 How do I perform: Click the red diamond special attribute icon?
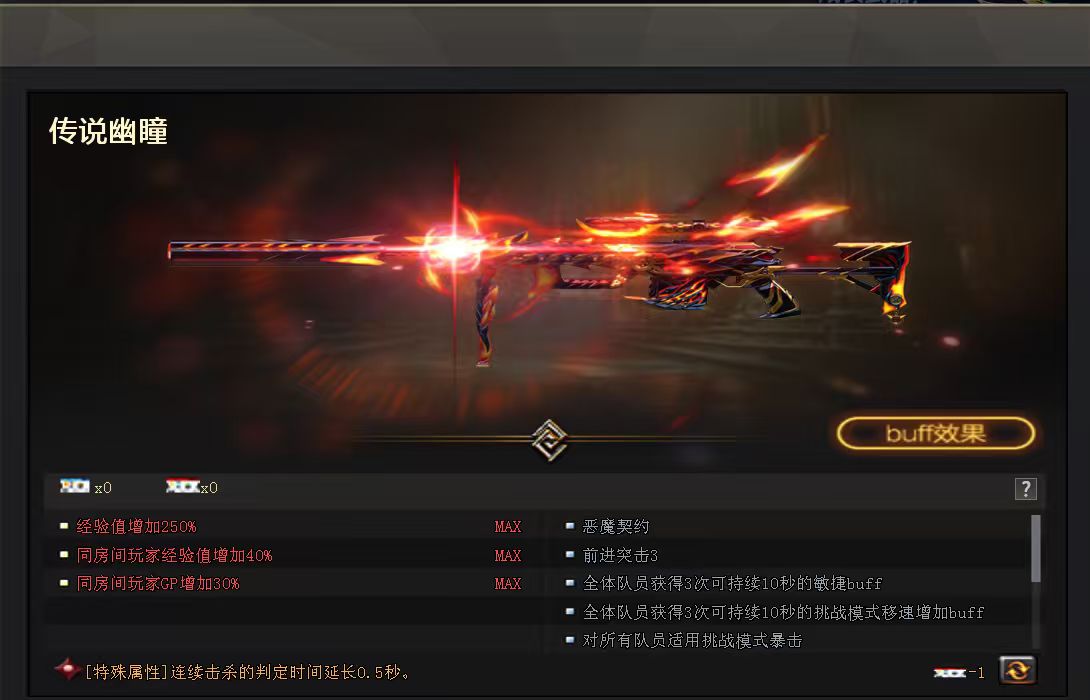(x=67, y=669)
